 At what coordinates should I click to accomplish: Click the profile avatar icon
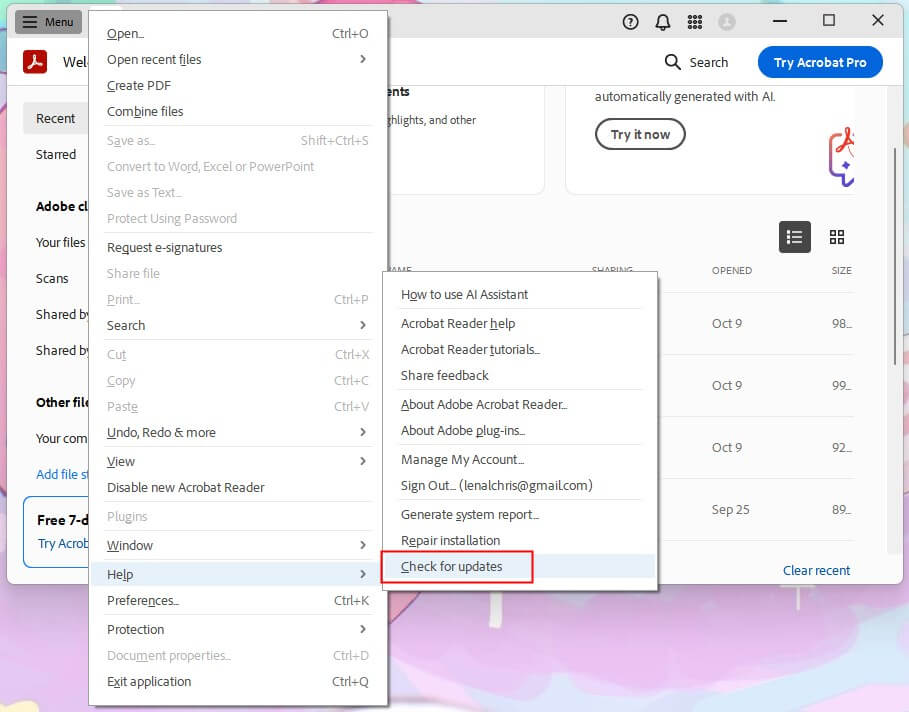pyautogui.click(x=726, y=22)
